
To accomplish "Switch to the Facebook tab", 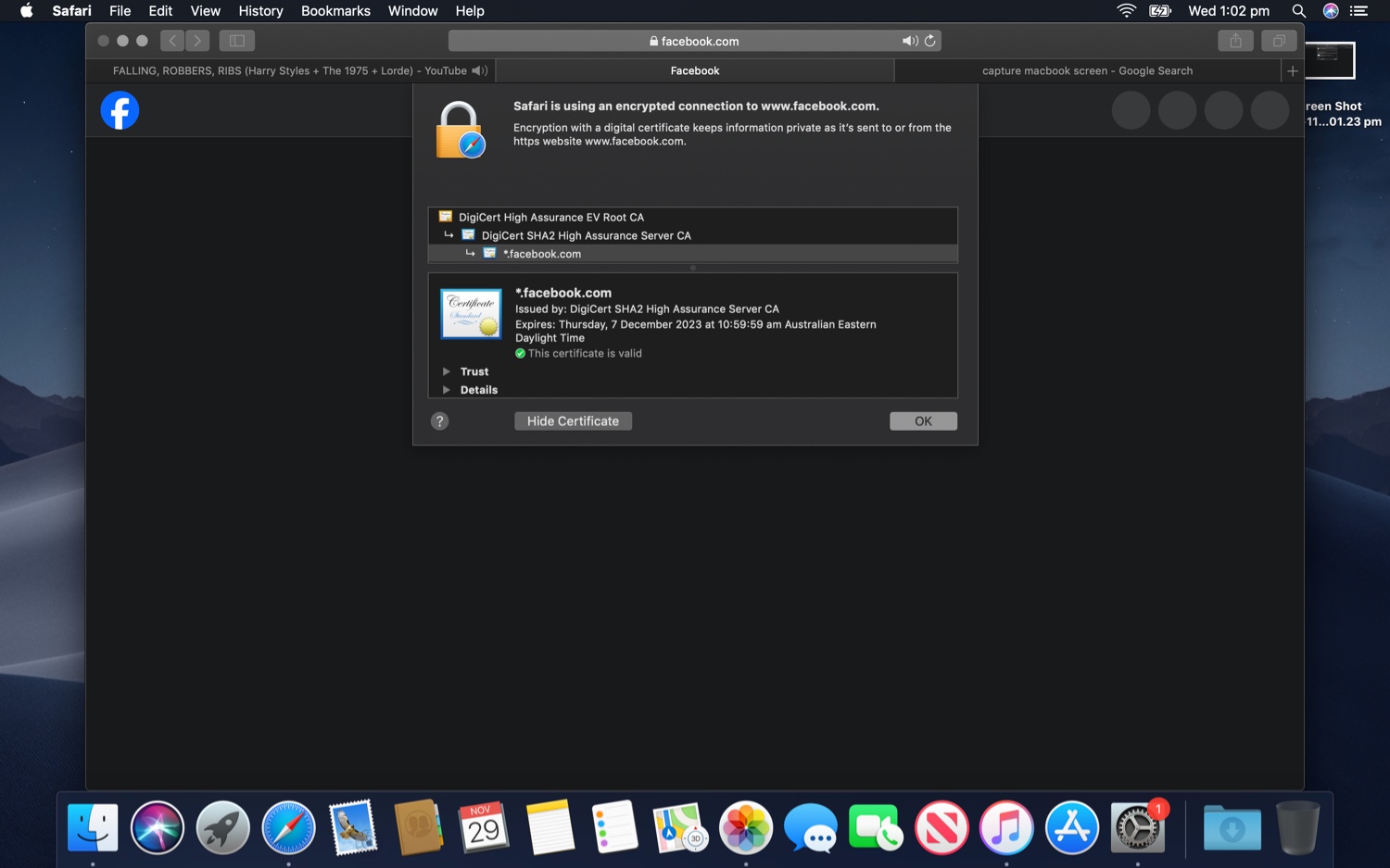I will point(695,70).
